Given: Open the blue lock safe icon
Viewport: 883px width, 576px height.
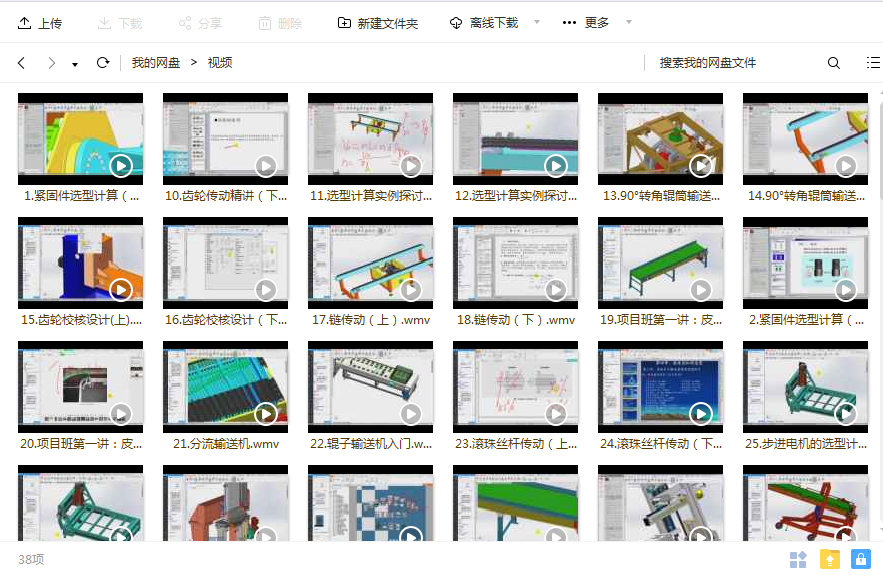Looking at the screenshot, I should (860, 559).
